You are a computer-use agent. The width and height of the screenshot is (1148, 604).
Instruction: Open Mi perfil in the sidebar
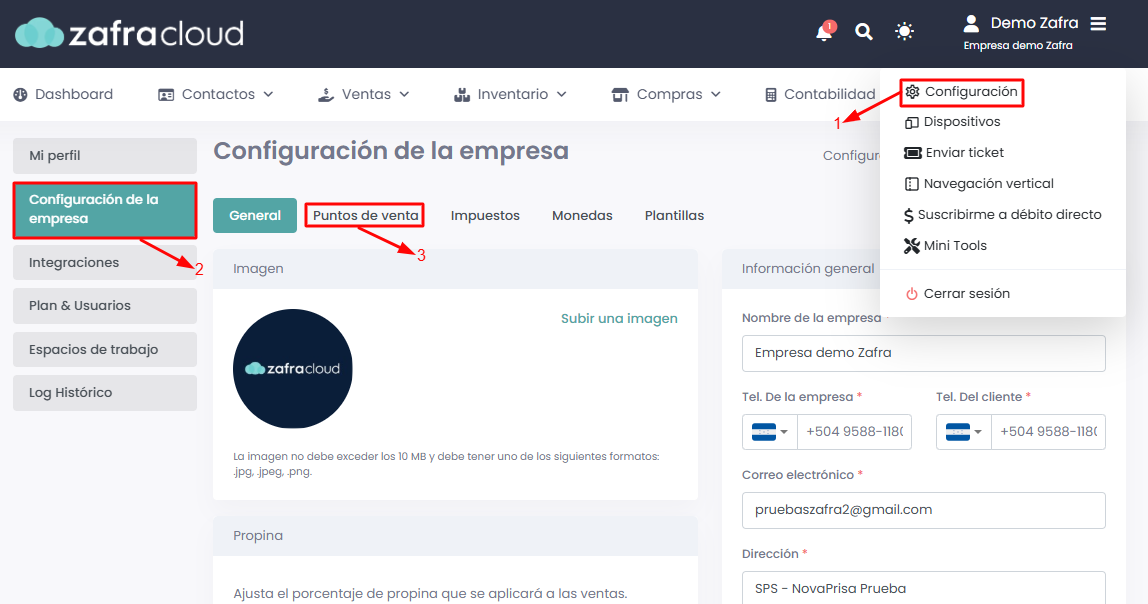tap(105, 156)
